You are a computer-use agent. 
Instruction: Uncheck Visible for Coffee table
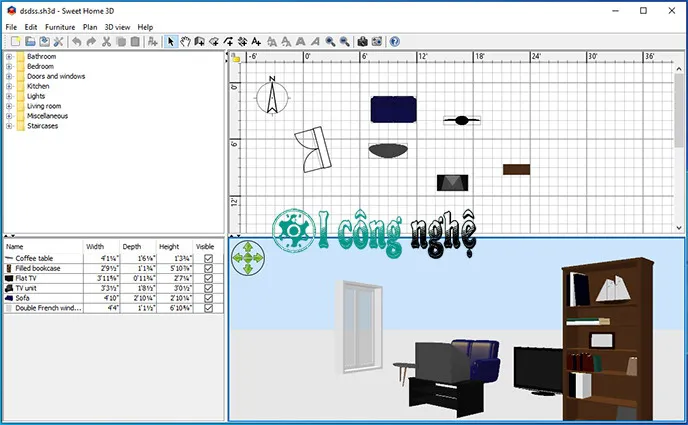click(208, 258)
